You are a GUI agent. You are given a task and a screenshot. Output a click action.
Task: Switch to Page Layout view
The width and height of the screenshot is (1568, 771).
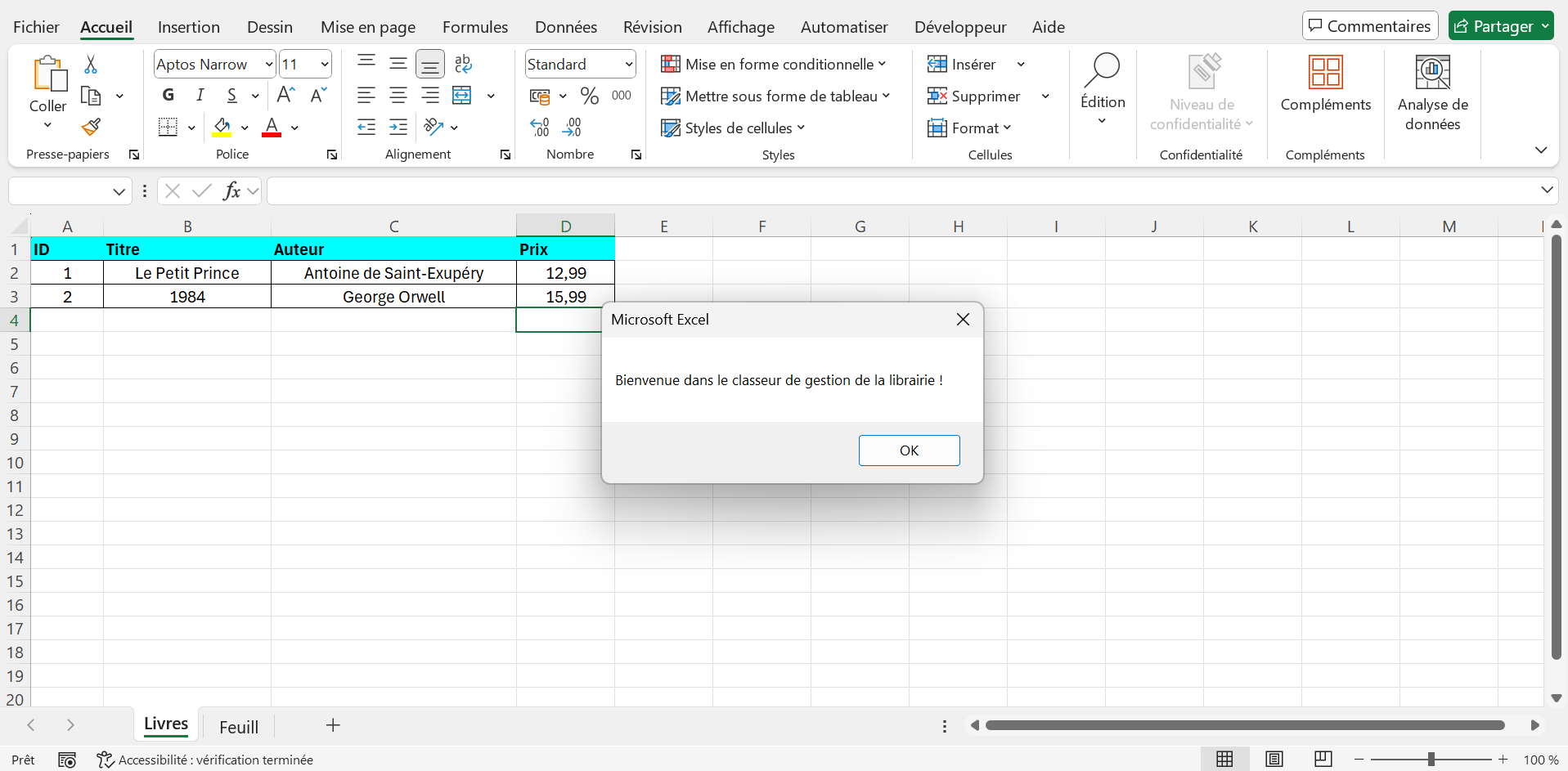tap(1274, 760)
